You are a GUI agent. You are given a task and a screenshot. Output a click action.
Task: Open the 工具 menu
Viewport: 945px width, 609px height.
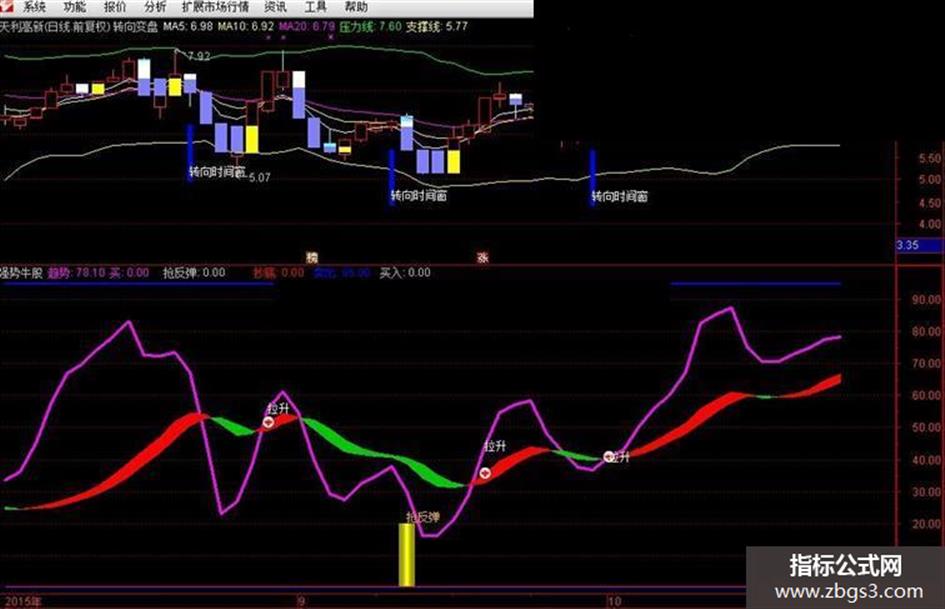[x=315, y=7]
